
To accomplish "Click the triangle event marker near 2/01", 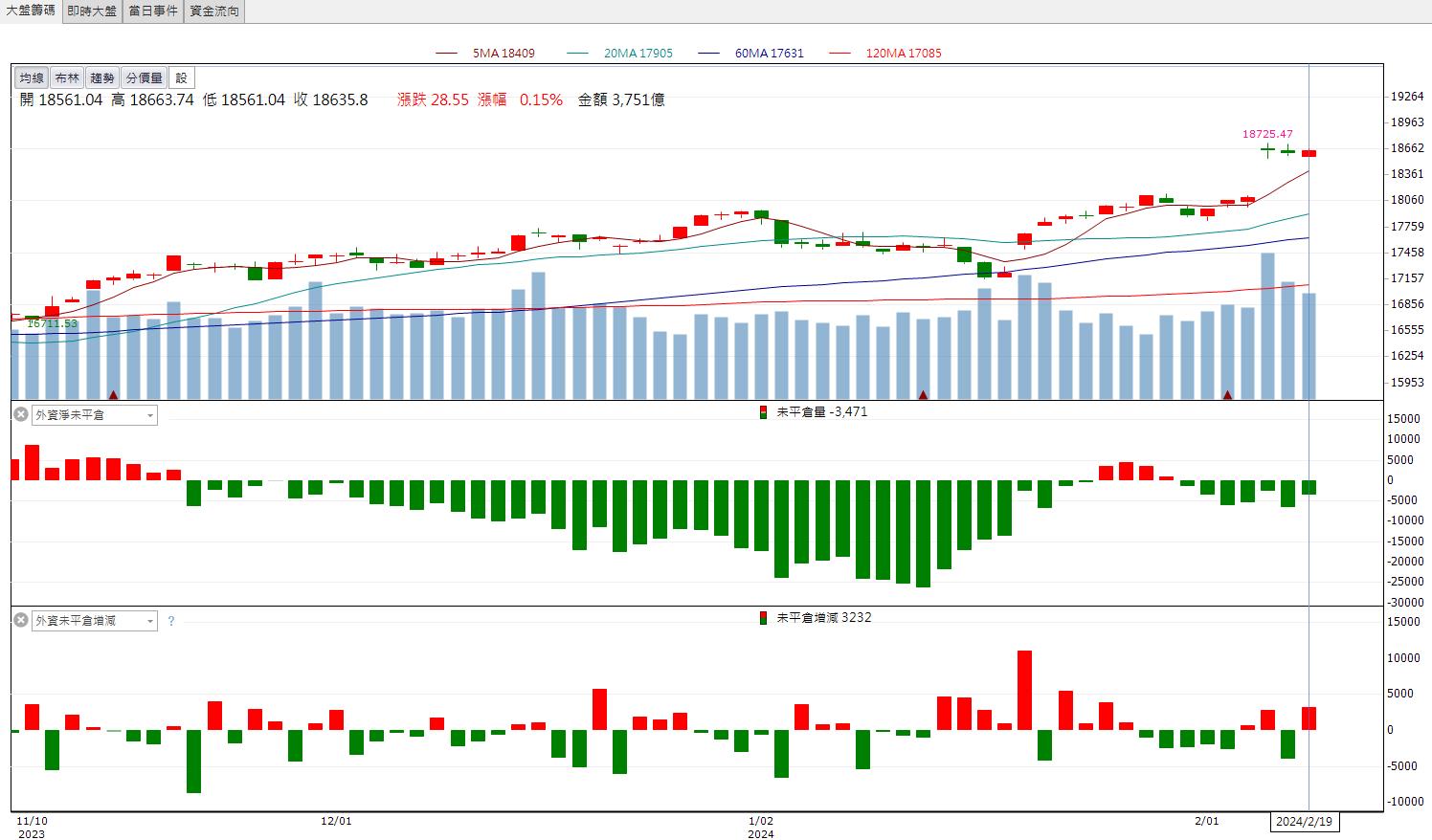I will [x=1227, y=394].
